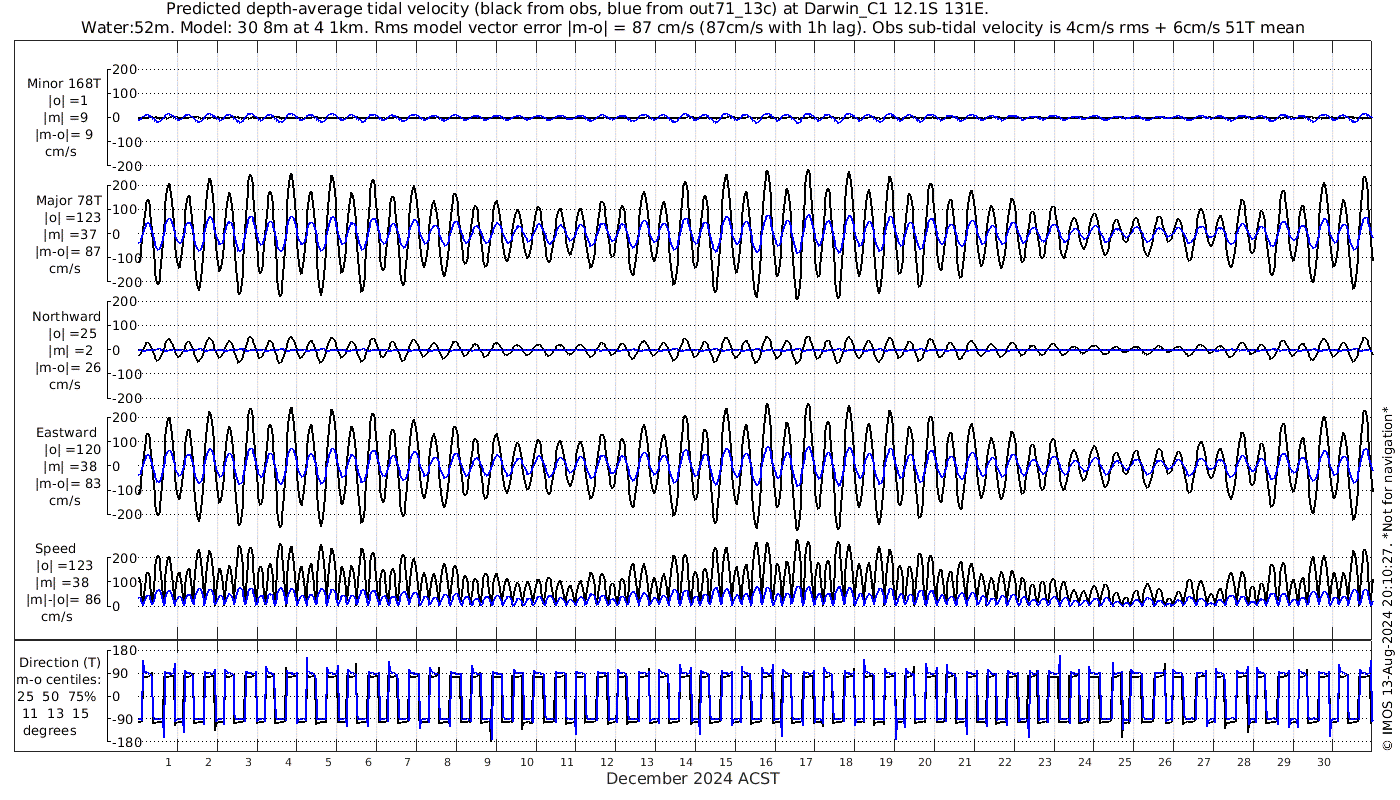
Task: Click day '23' on the date axis
Action: (1045, 762)
